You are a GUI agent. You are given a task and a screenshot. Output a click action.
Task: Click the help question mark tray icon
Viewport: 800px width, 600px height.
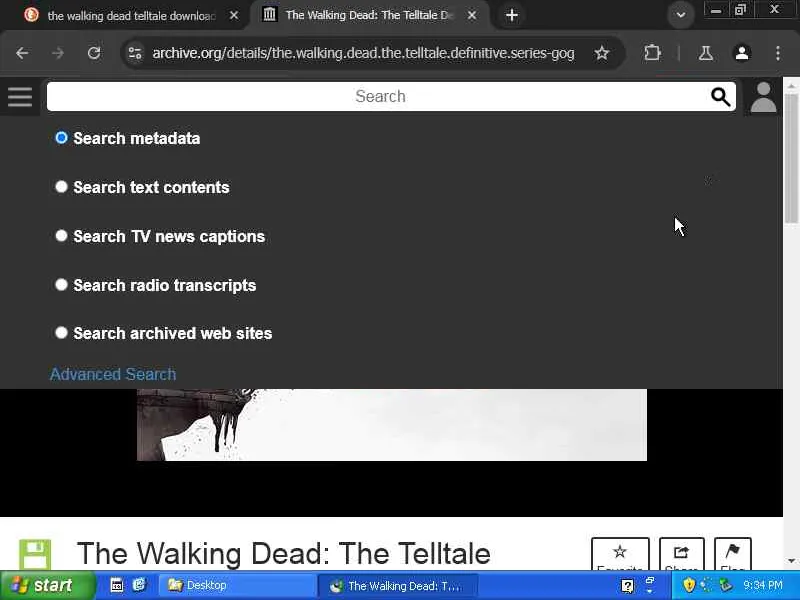pyautogui.click(x=628, y=586)
